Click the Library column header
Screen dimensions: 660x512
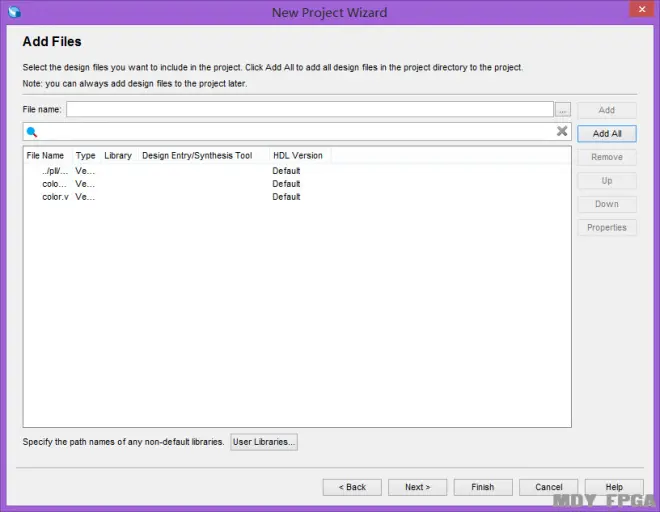point(118,156)
